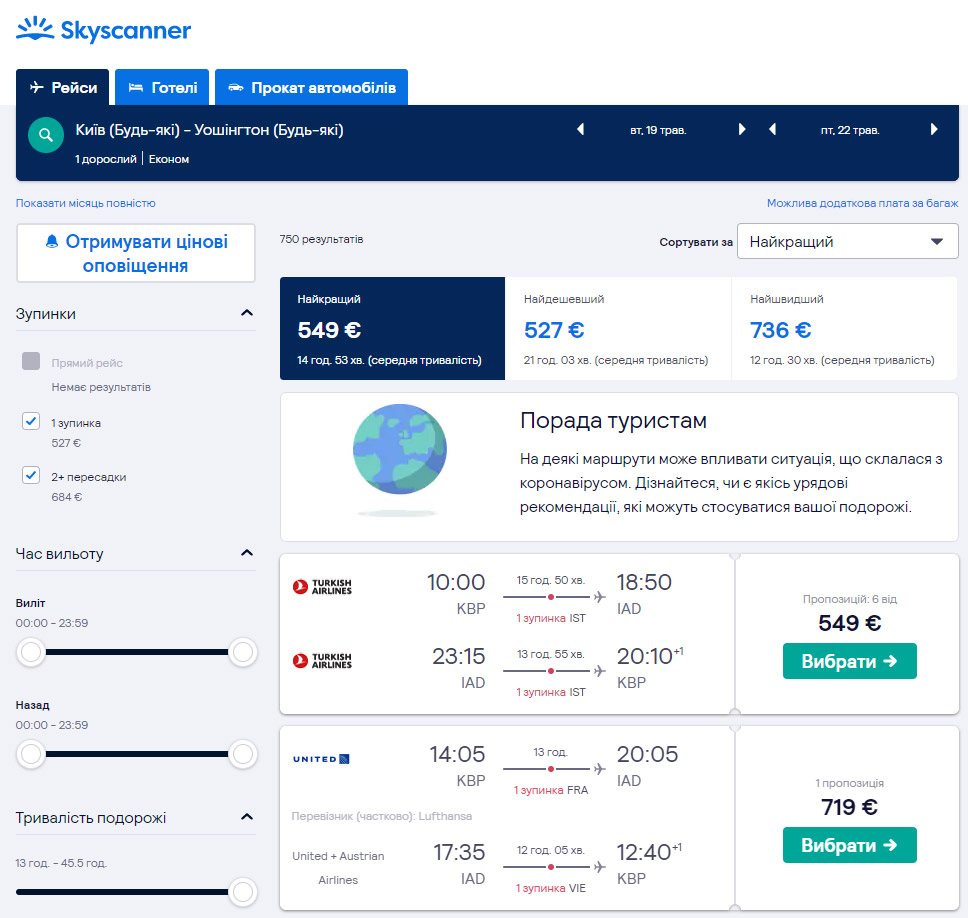Select the Найкращий 549 € tab

click(x=392, y=328)
